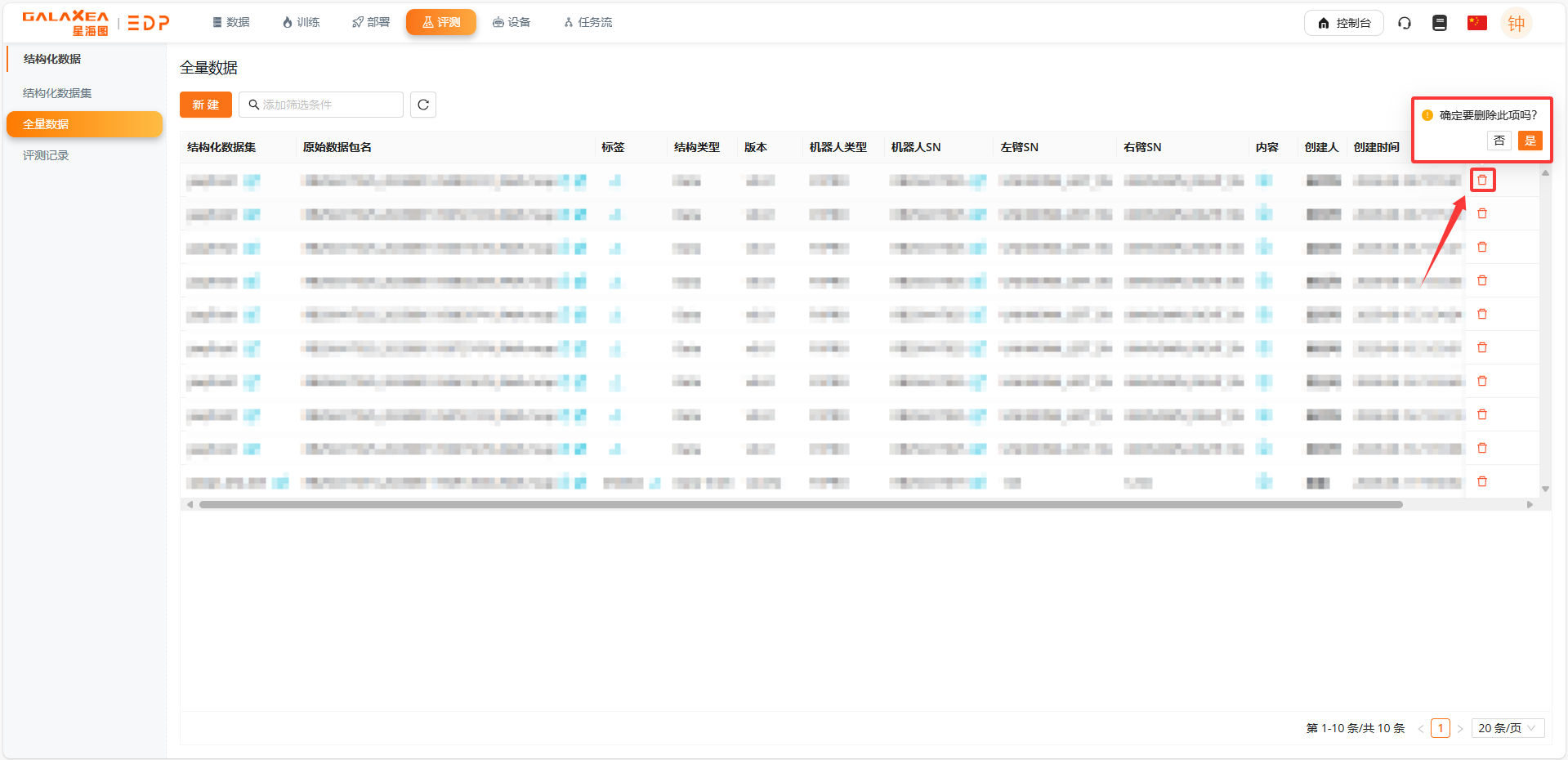
Task: Click the delete trash icon in second row
Action: coord(1482,213)
